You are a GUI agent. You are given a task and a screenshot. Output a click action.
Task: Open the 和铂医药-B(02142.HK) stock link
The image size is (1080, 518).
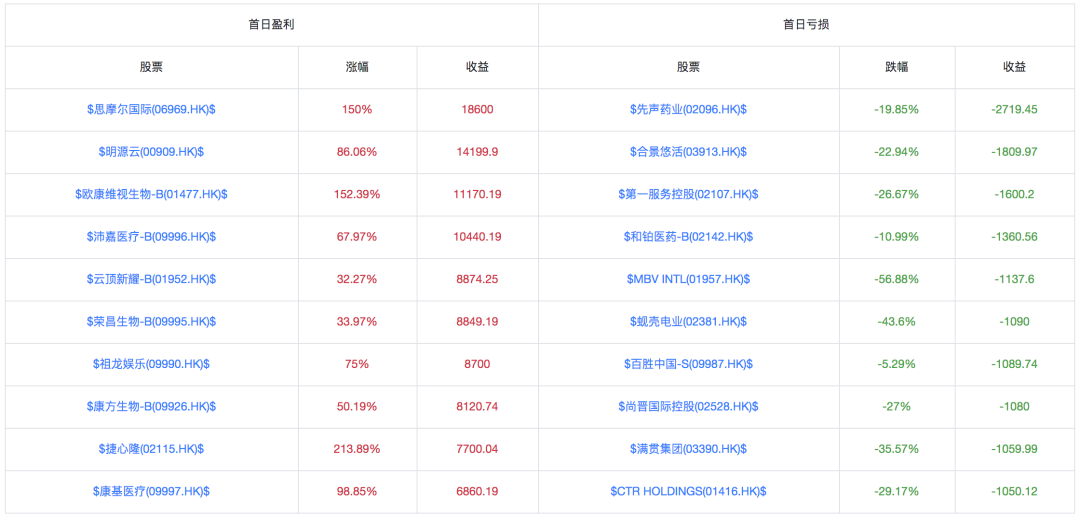click(x=689, y=236)
